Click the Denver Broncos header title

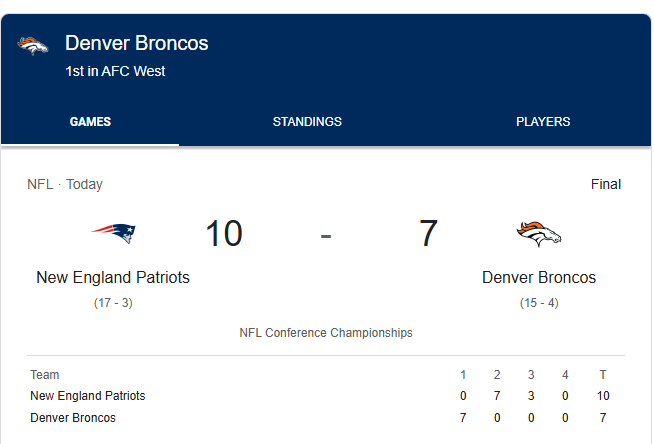coord(137,43)
